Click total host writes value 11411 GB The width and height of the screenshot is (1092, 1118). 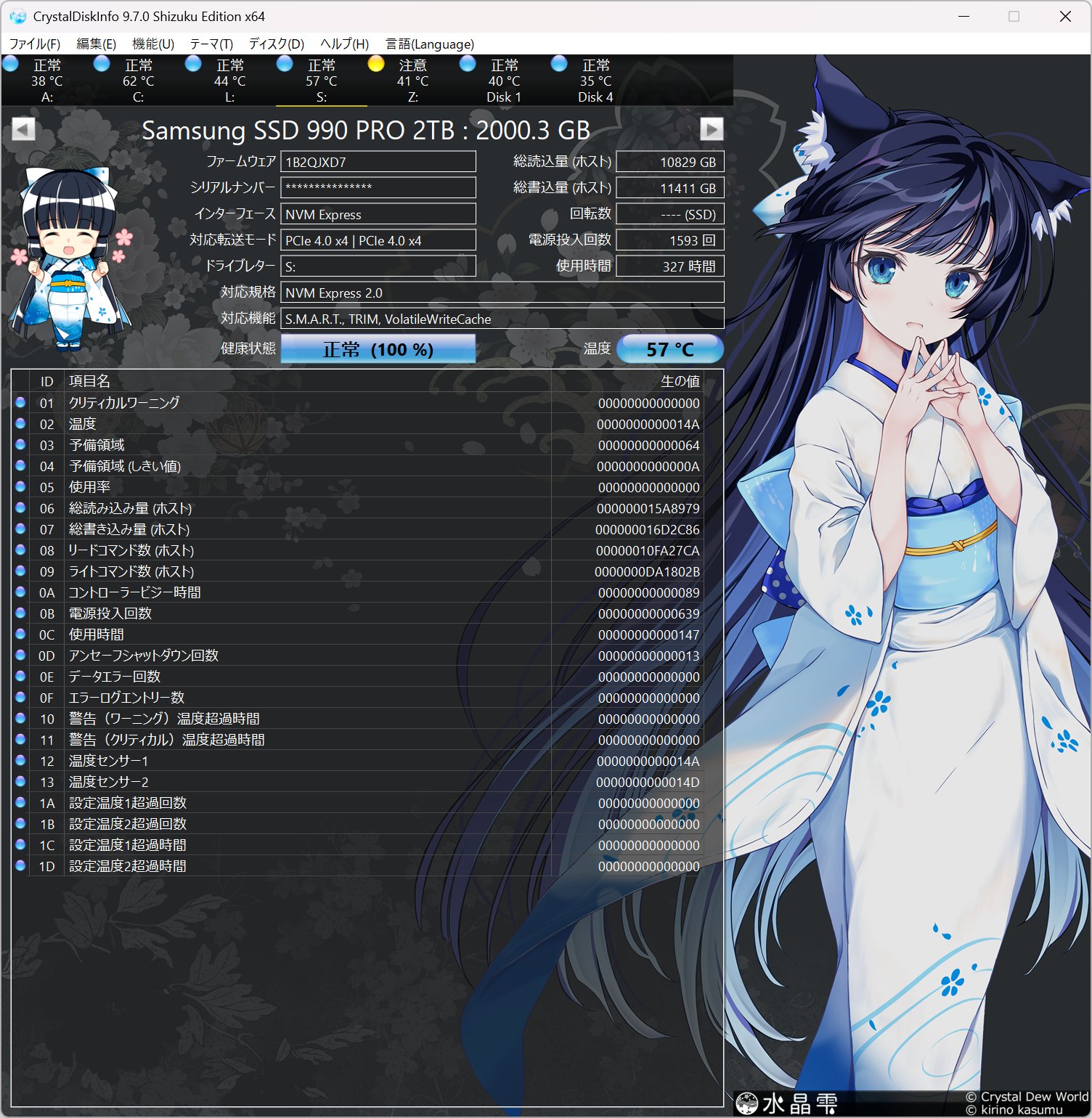click(670, 188)
